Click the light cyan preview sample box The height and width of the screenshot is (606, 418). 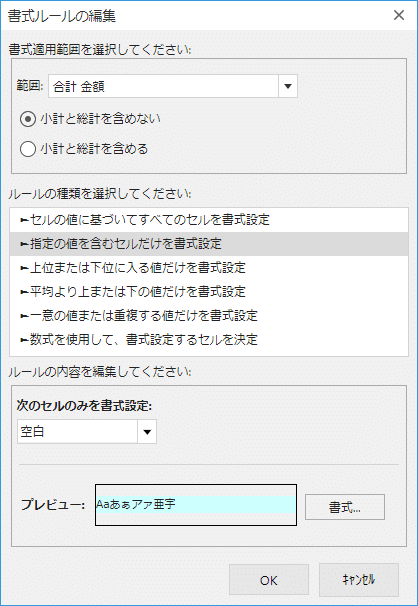[x=196, y=505]
